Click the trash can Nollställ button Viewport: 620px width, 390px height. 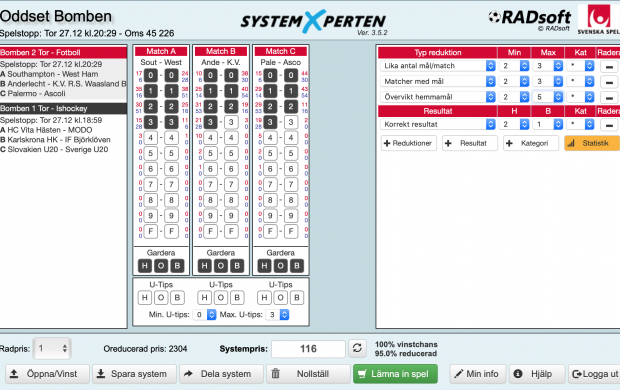(308, 374)
